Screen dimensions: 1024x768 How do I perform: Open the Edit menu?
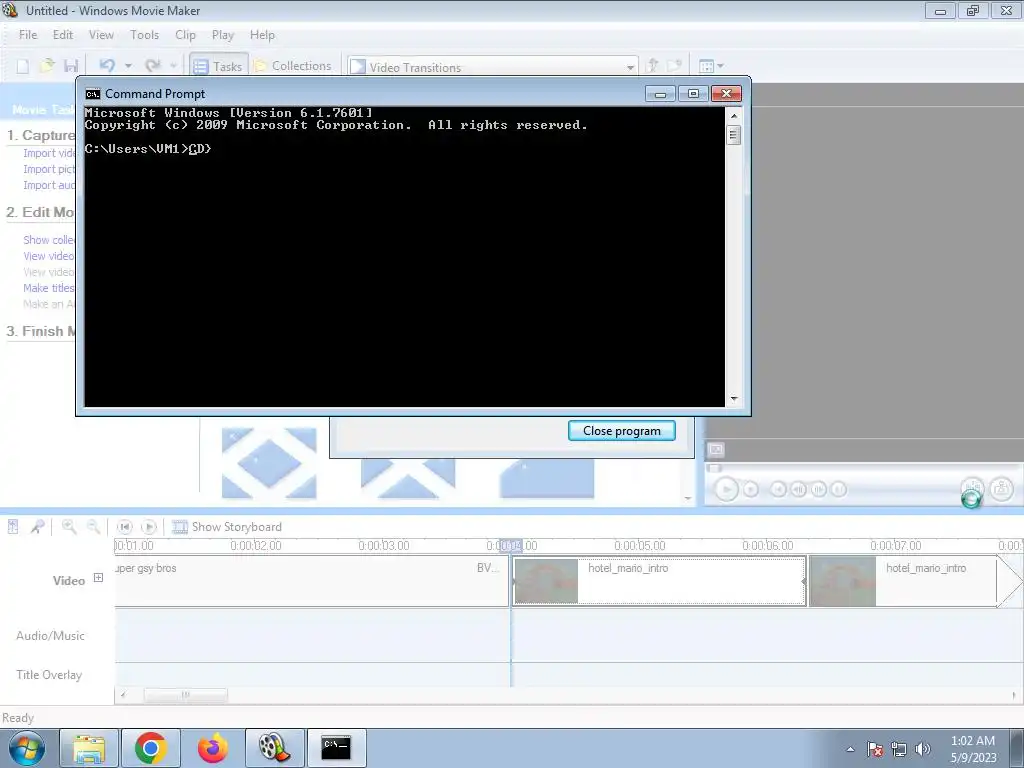tap(63, 35)
